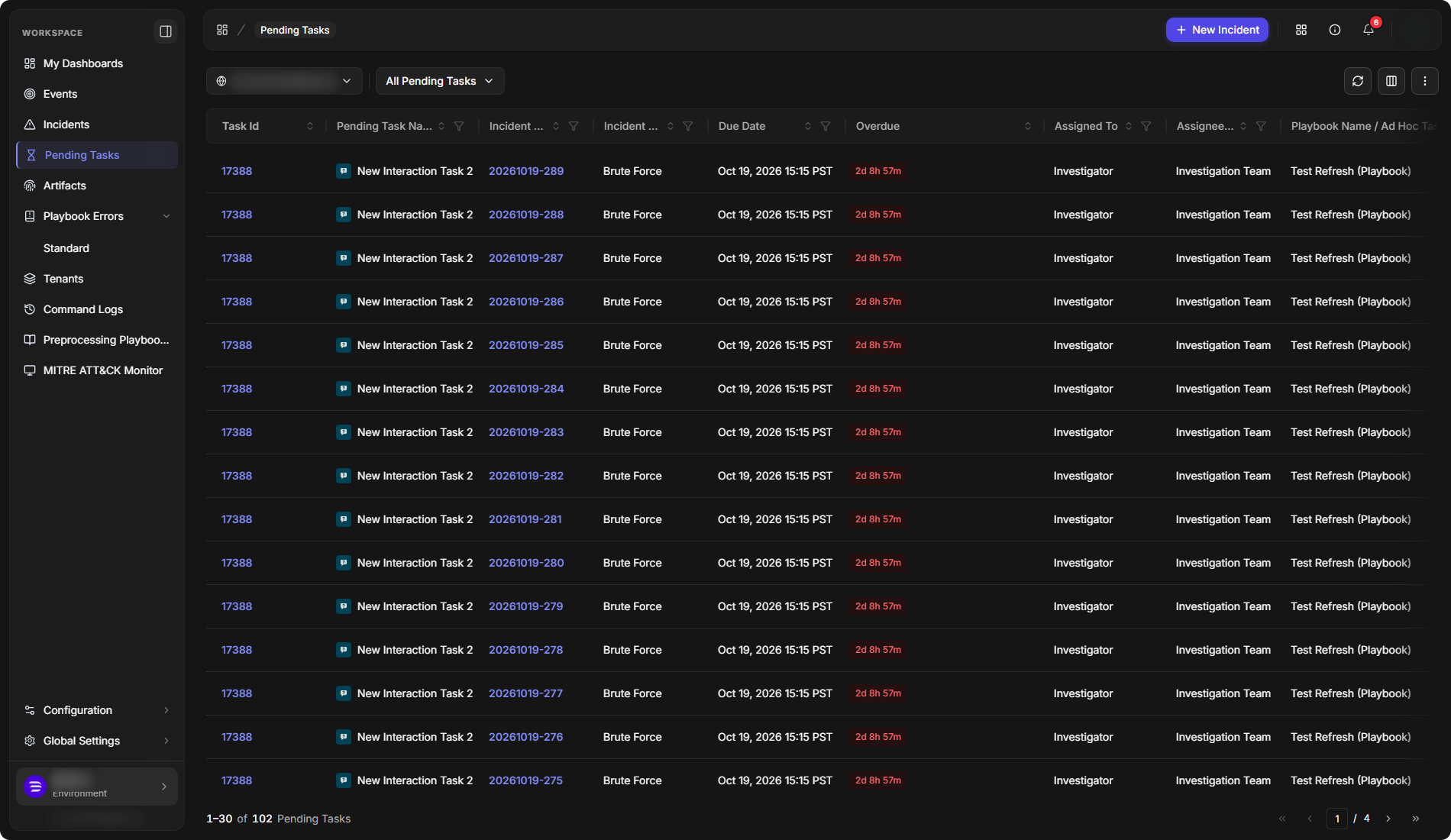
Task: Collapse the Playbook Errors section
Action: click(166, 216)
